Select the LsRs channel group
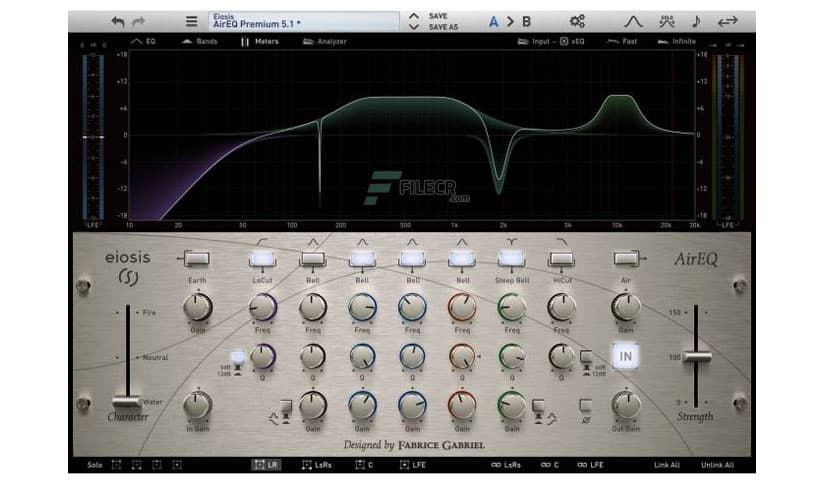This screenshot has height=484, width=836. point(317,465)
